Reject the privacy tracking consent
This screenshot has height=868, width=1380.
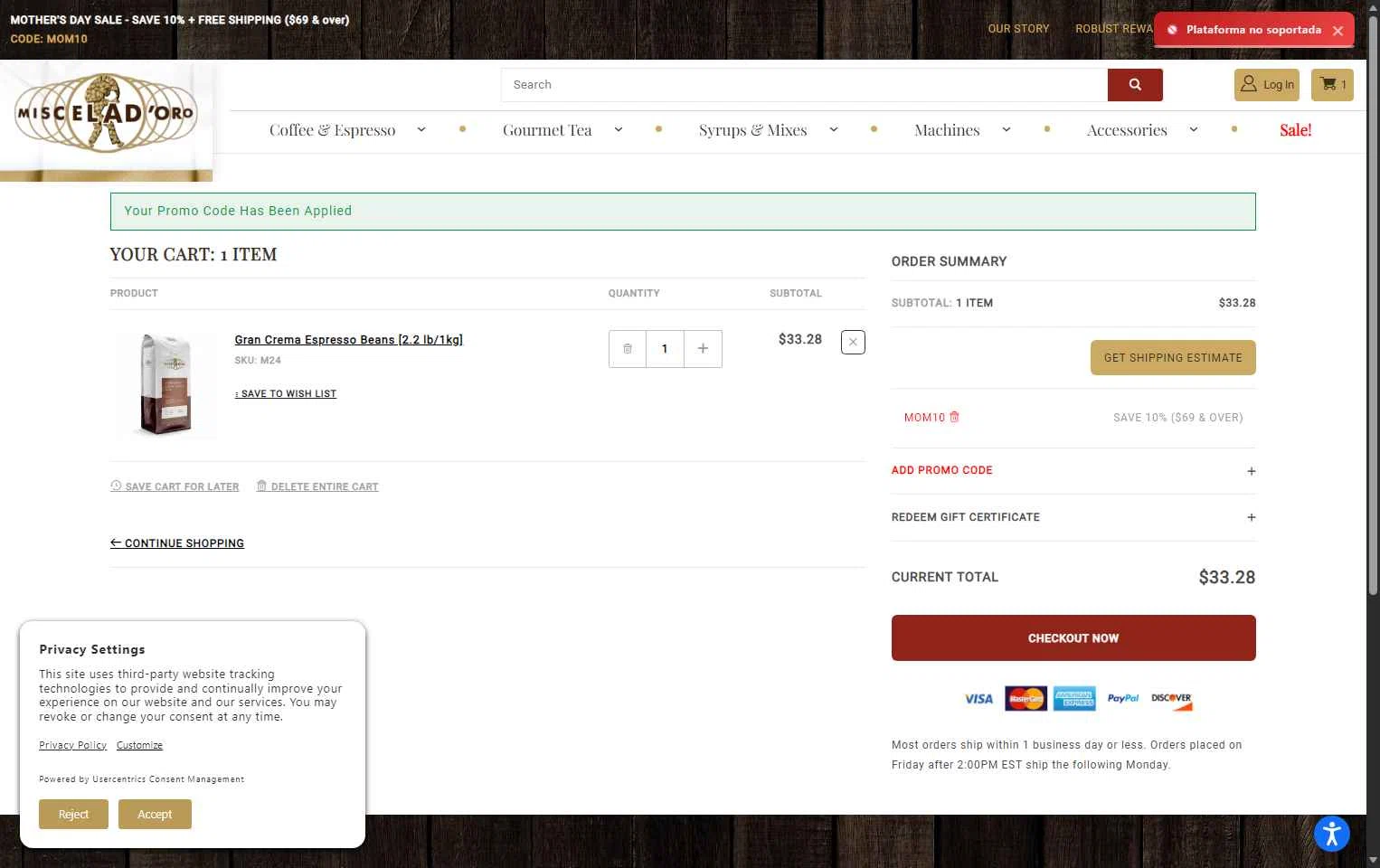pos(73,815)
